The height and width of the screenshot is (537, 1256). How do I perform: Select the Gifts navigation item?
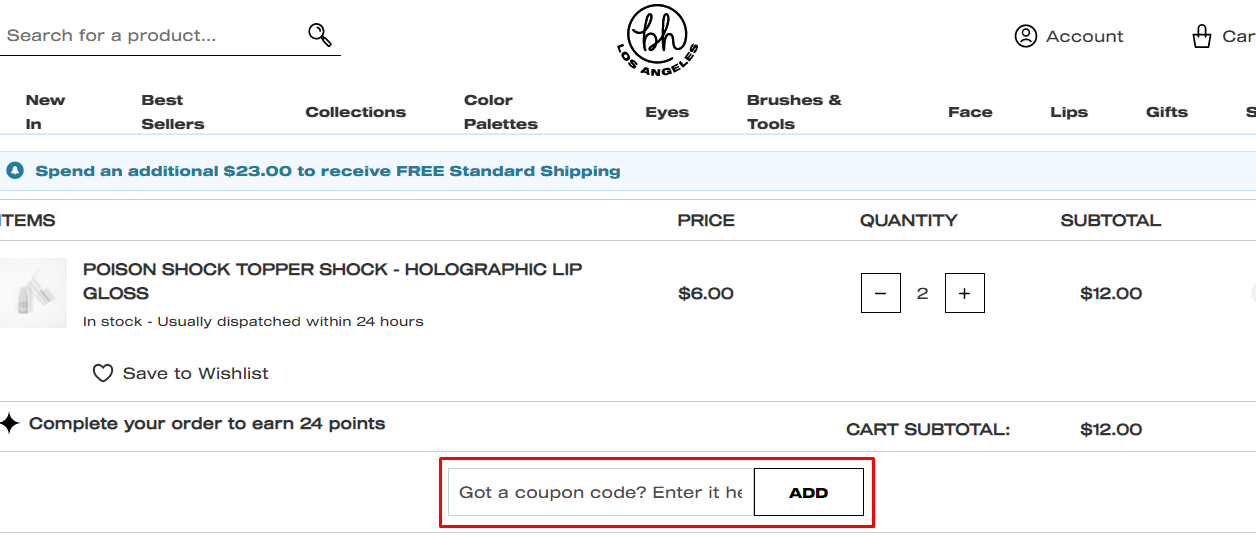[x=1167, y=112]
